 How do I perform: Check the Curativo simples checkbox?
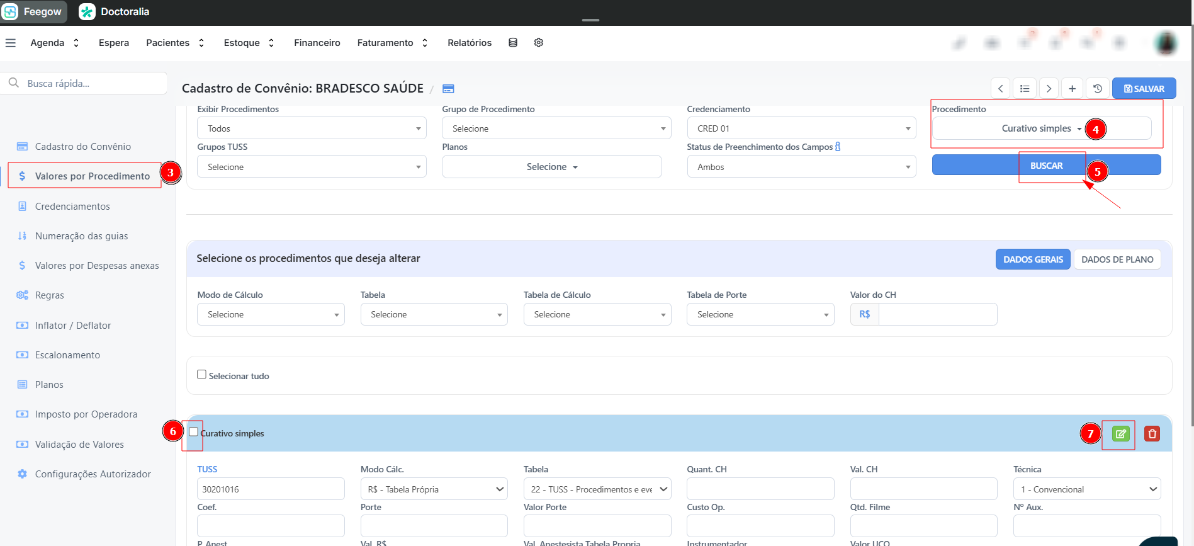pyautogui.click(x=193, y=432)
